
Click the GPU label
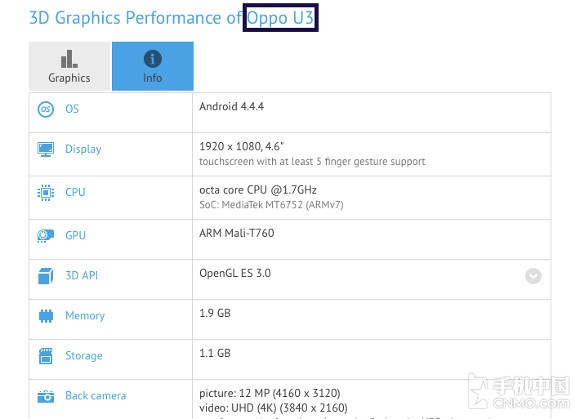click(75, 236)
